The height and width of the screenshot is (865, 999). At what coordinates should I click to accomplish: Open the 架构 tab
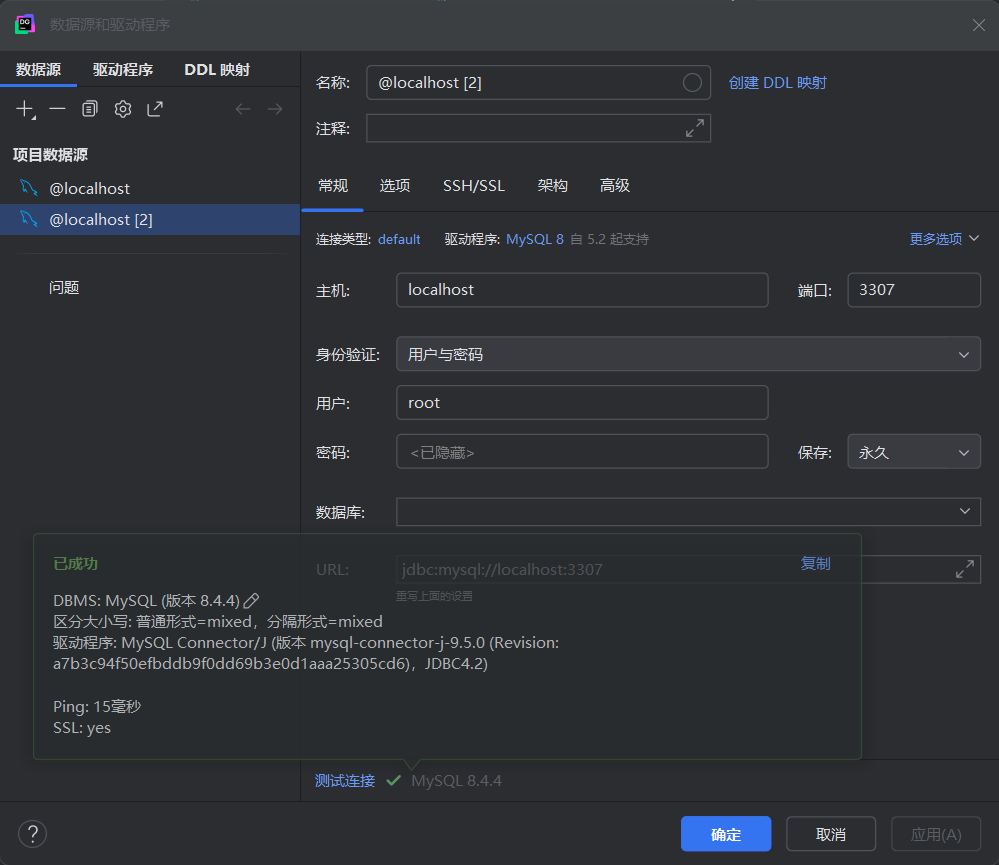[552, 186]
